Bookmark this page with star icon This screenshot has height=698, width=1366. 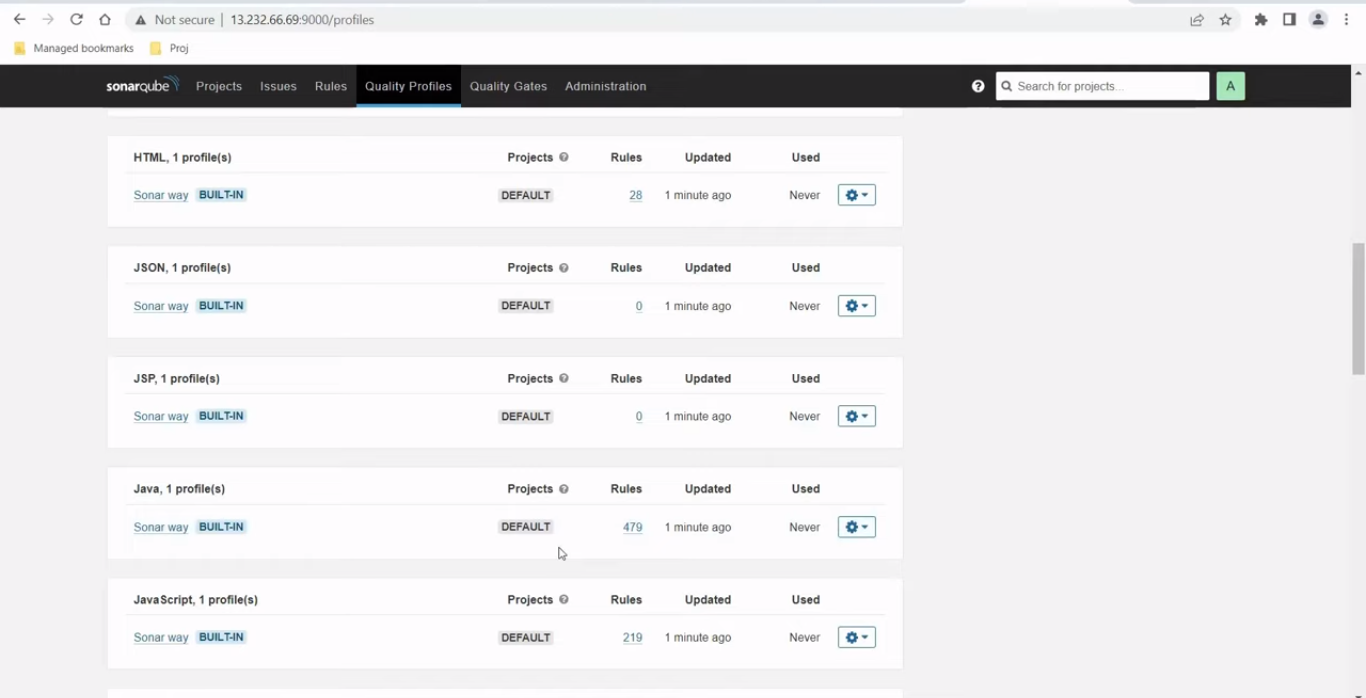1225,20
